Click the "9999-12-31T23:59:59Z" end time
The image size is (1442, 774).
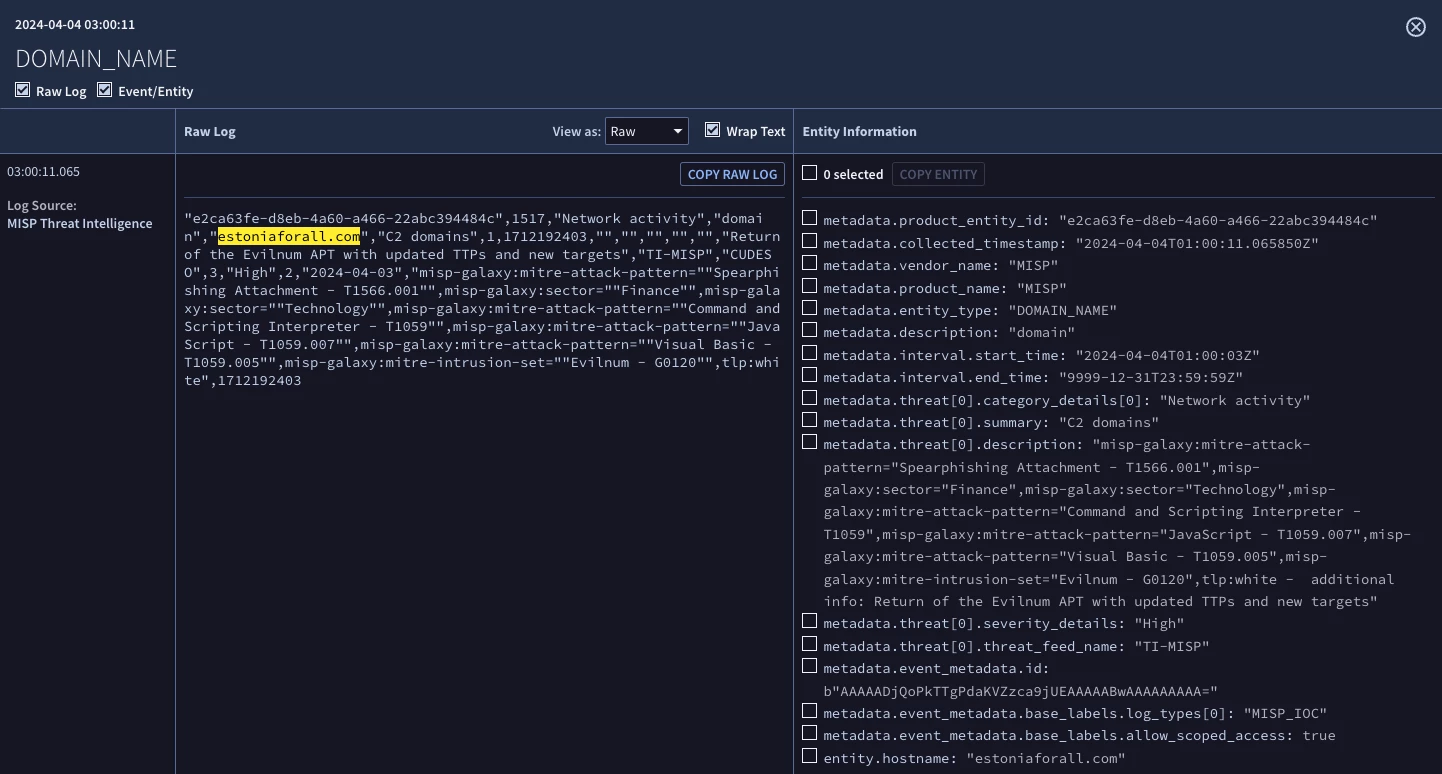(x=1151, y=378)
